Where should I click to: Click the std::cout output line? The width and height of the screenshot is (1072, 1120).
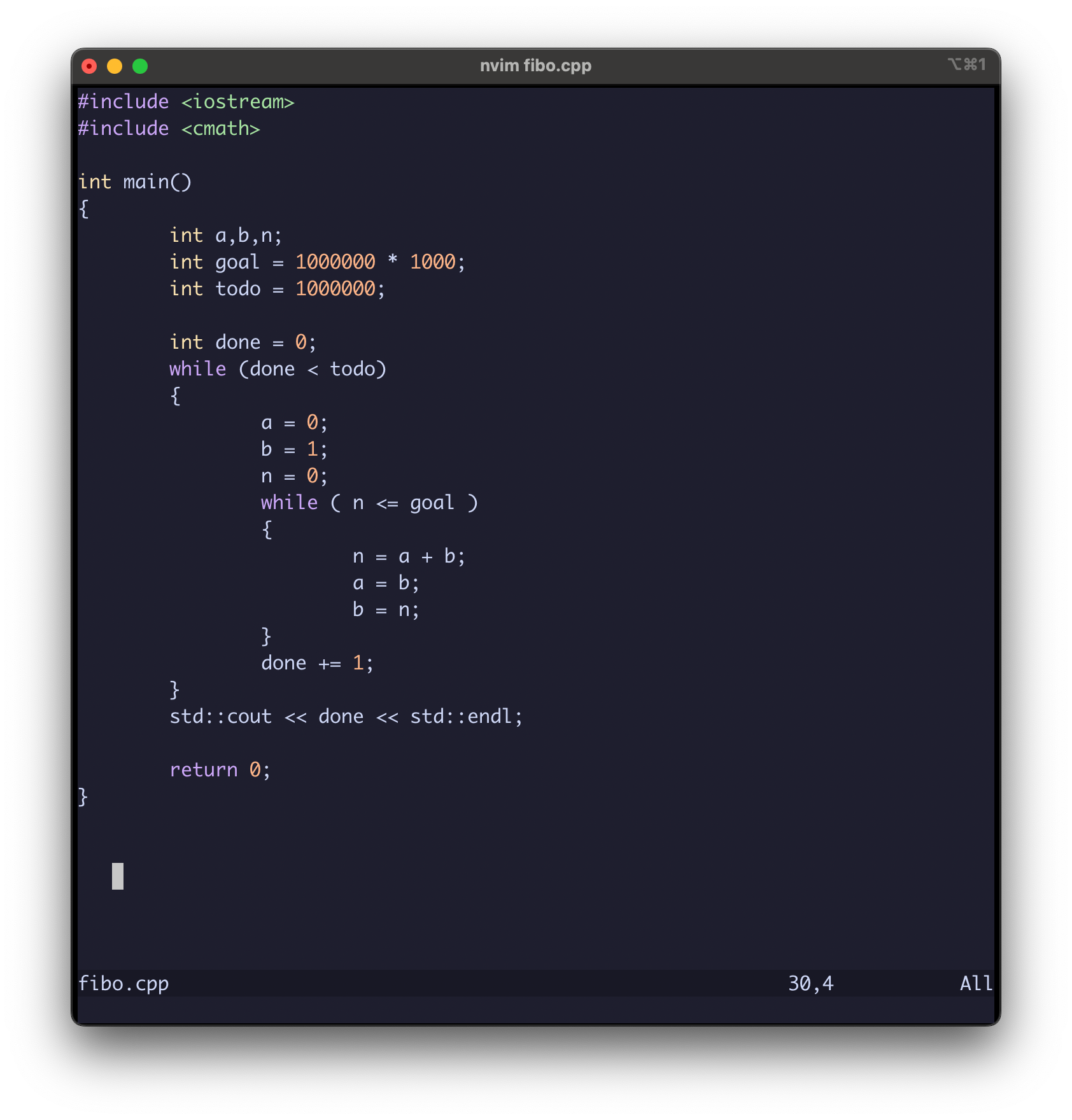(346, 716)
